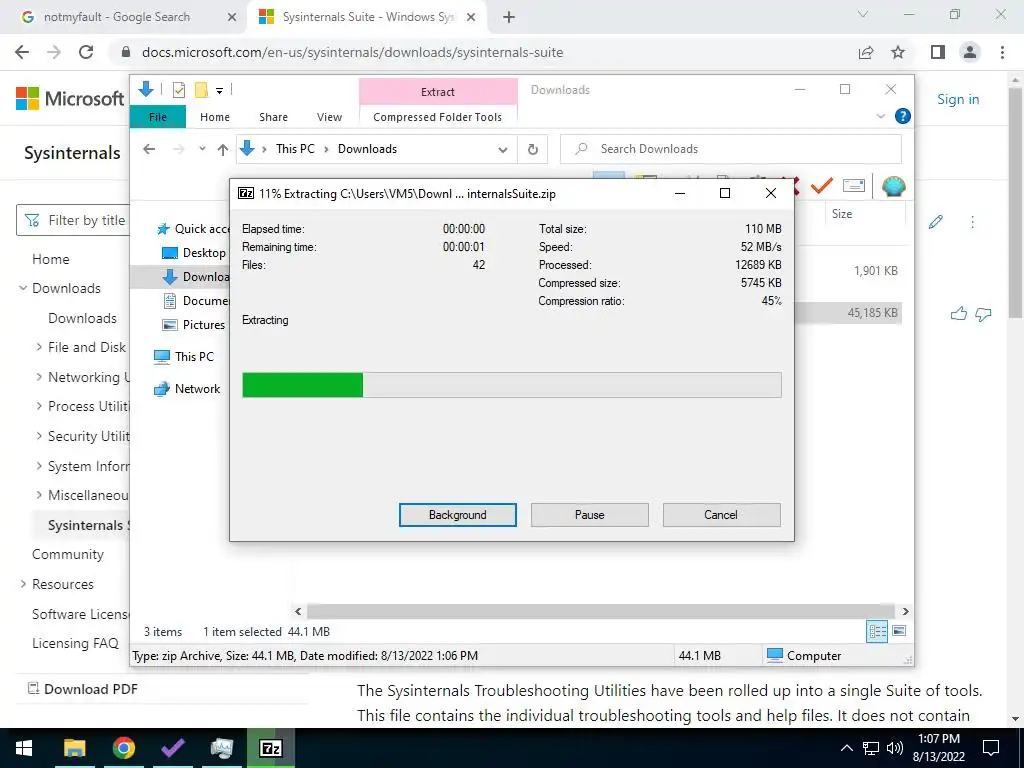This screenshot has height=768, width=1024.
Task: Switch Explorer to details view icon
Action: [x=877, y=631]
